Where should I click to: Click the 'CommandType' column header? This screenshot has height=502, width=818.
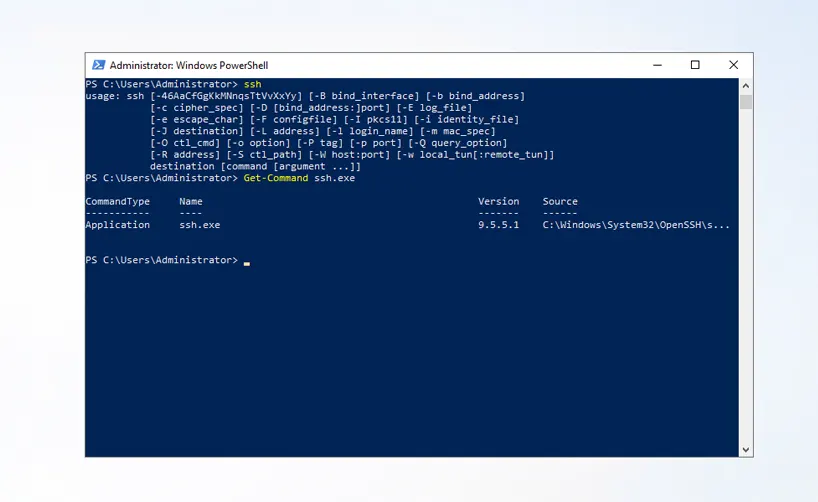(117, 201)
